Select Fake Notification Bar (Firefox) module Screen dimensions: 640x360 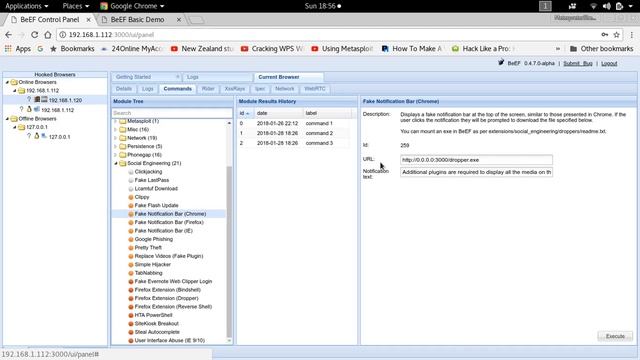pos(169,222)
